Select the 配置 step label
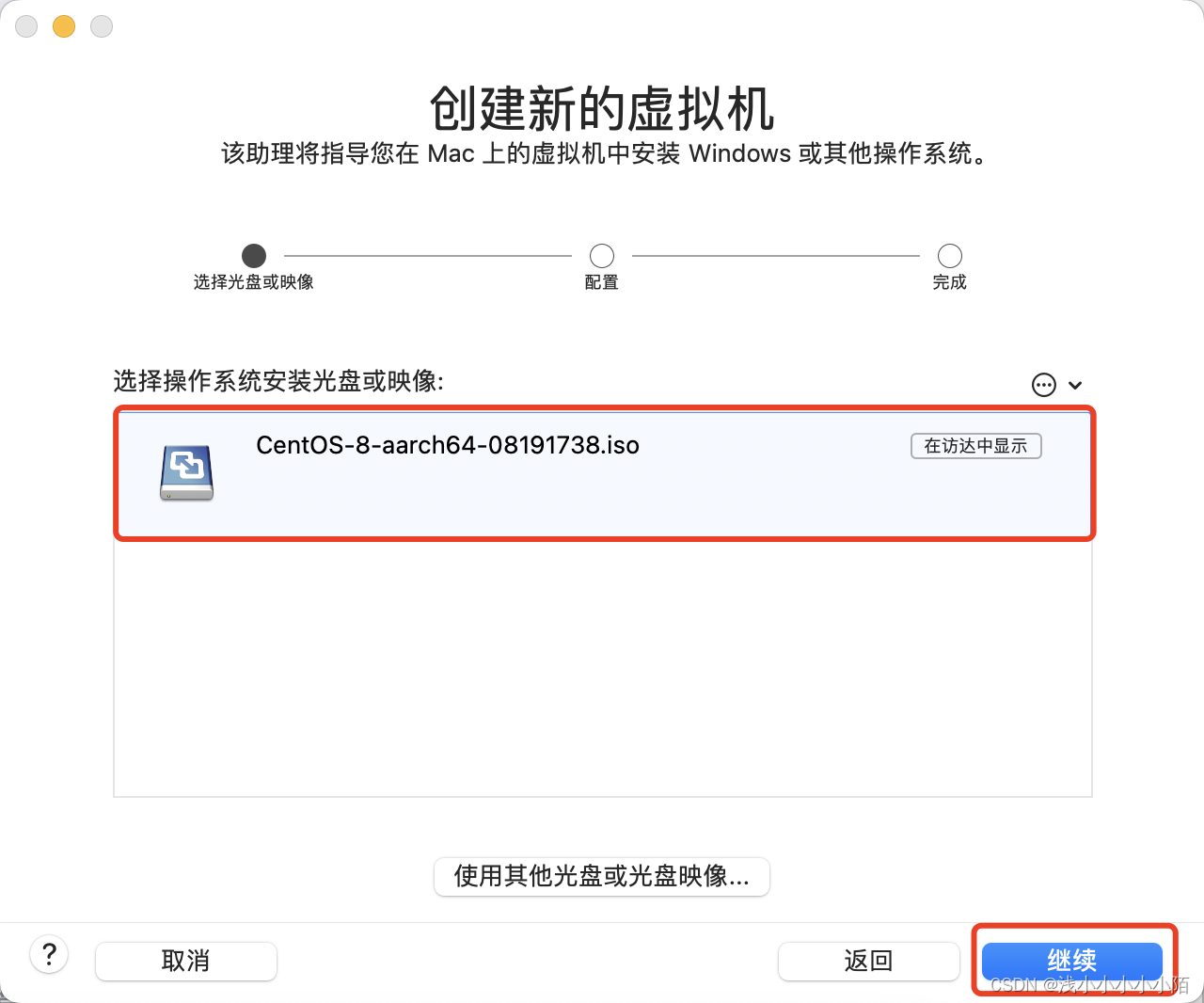 (x=602, y=282)
